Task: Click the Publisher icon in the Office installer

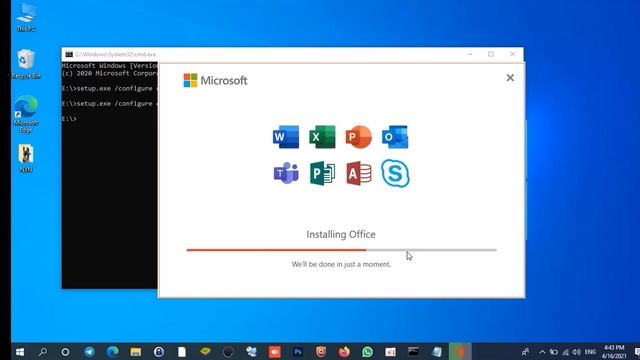Action: 322,173
